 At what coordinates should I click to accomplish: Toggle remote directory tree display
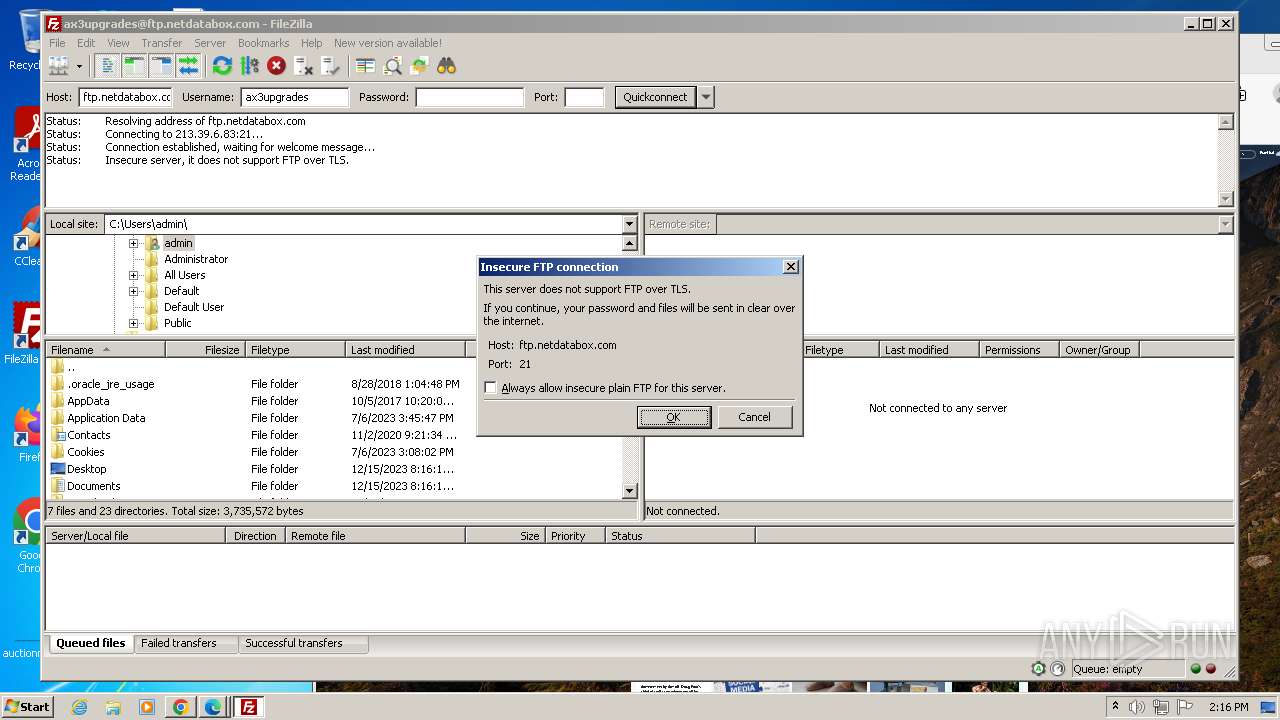pyautogui.click(x=161, y=66)
